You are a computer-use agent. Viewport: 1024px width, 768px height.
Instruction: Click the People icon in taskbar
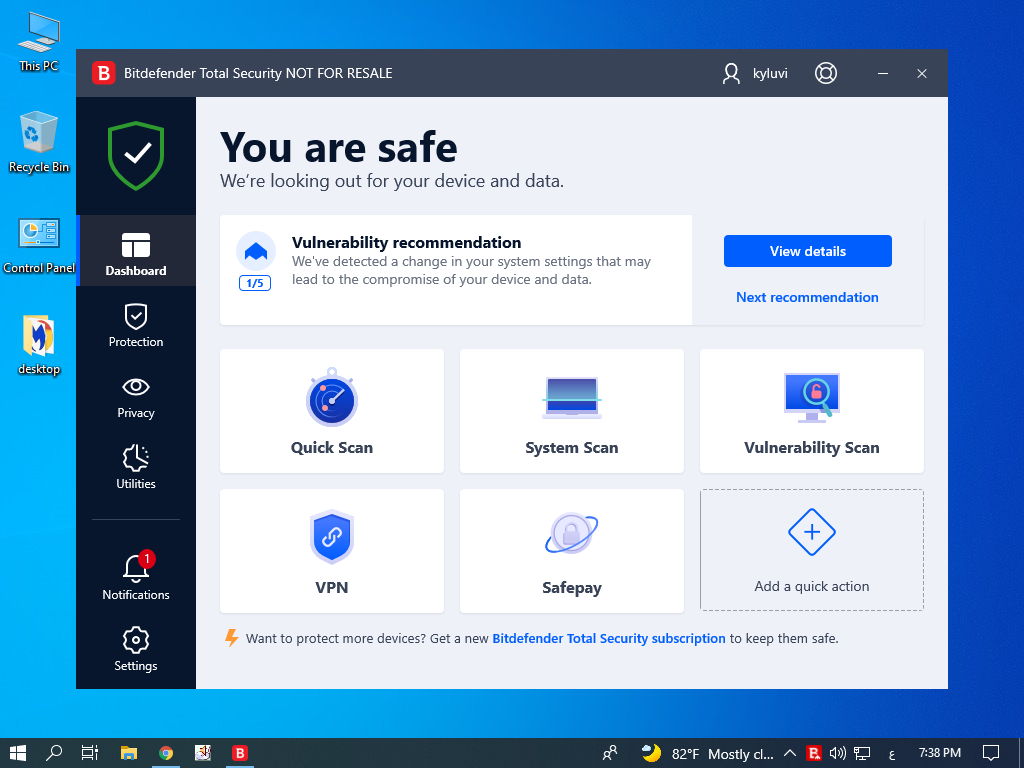pos(610,753)
